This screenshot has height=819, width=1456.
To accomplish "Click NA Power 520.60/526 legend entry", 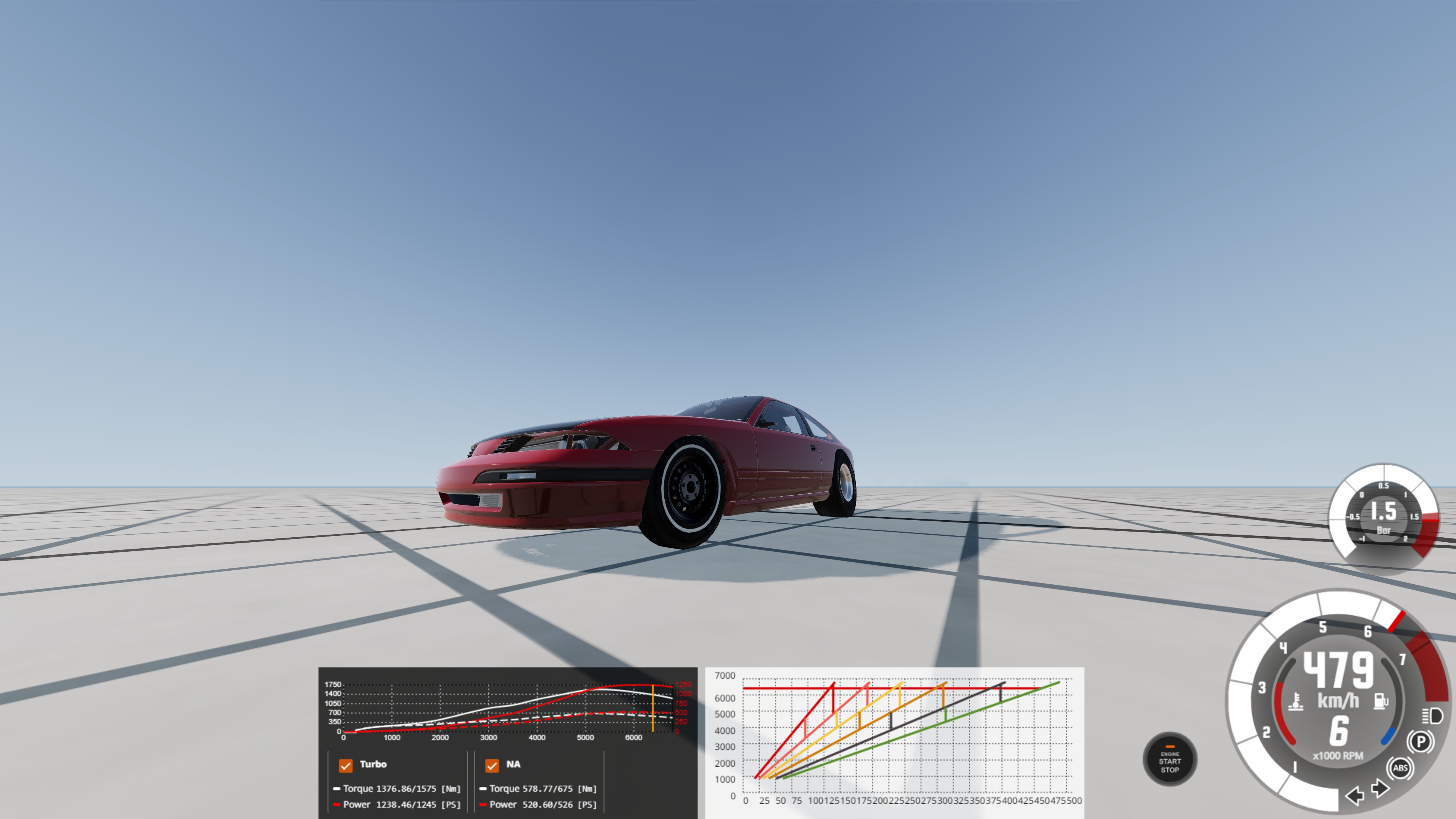I will tap(538, 804).
